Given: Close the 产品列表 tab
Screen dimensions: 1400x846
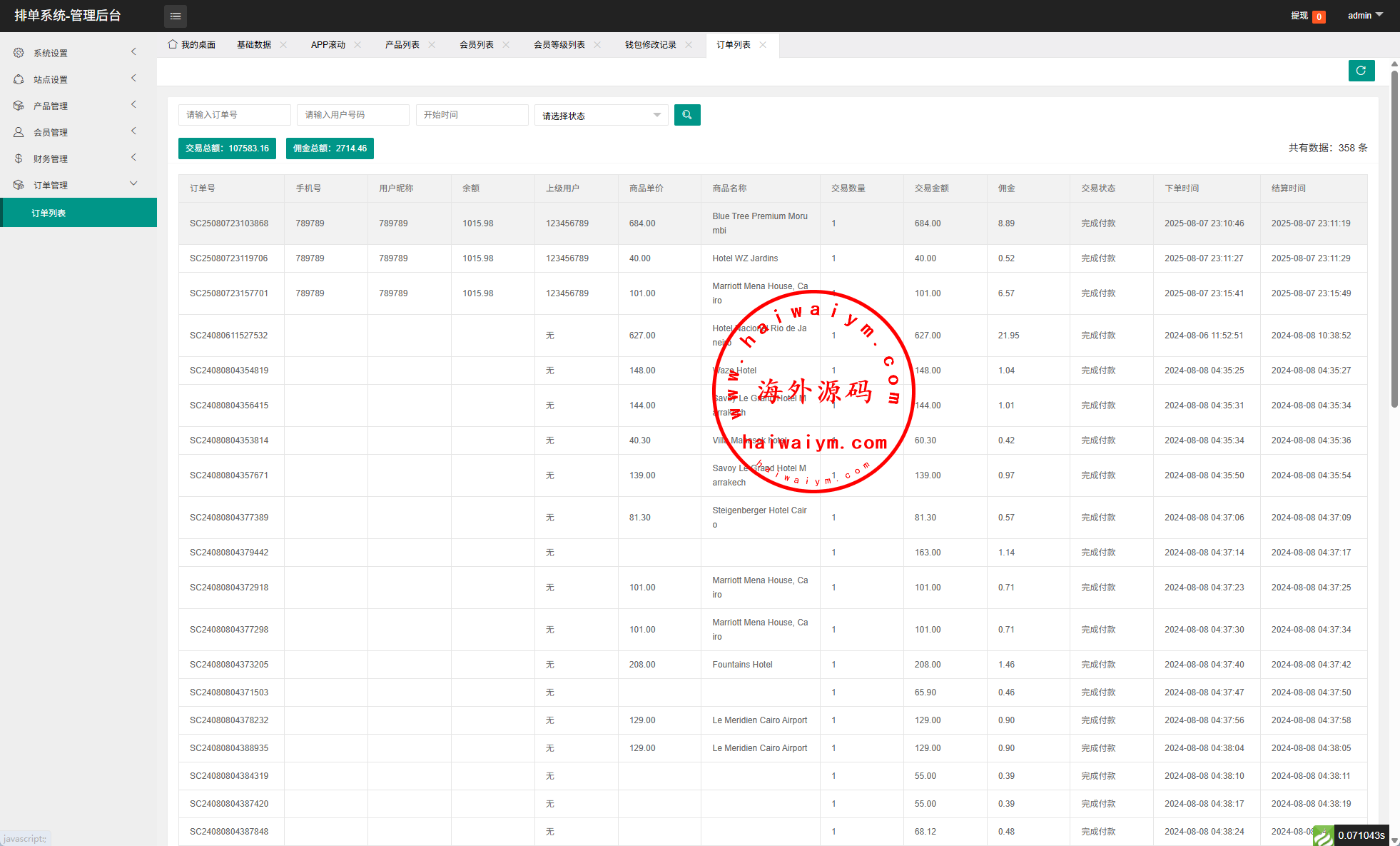Looking at the screenshot, I should tap(432, 44).
